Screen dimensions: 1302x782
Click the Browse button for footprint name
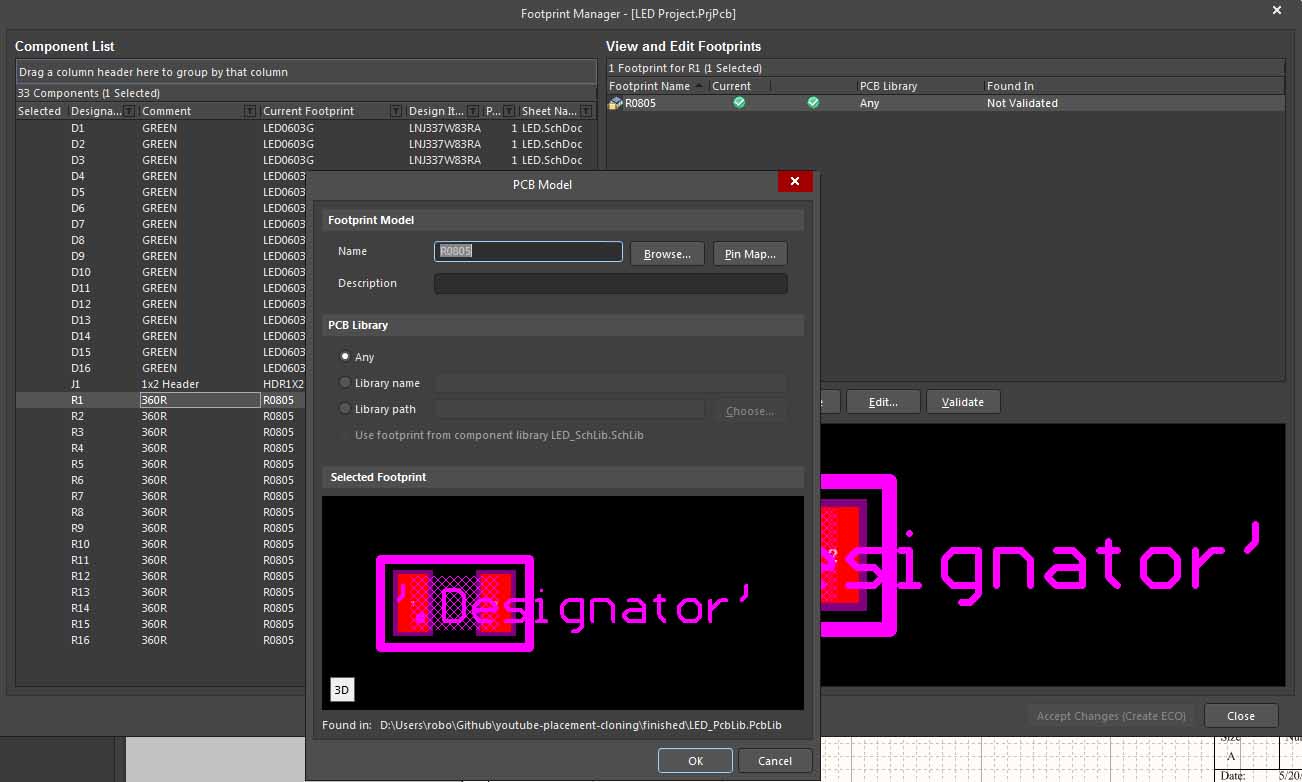[667, 254]
